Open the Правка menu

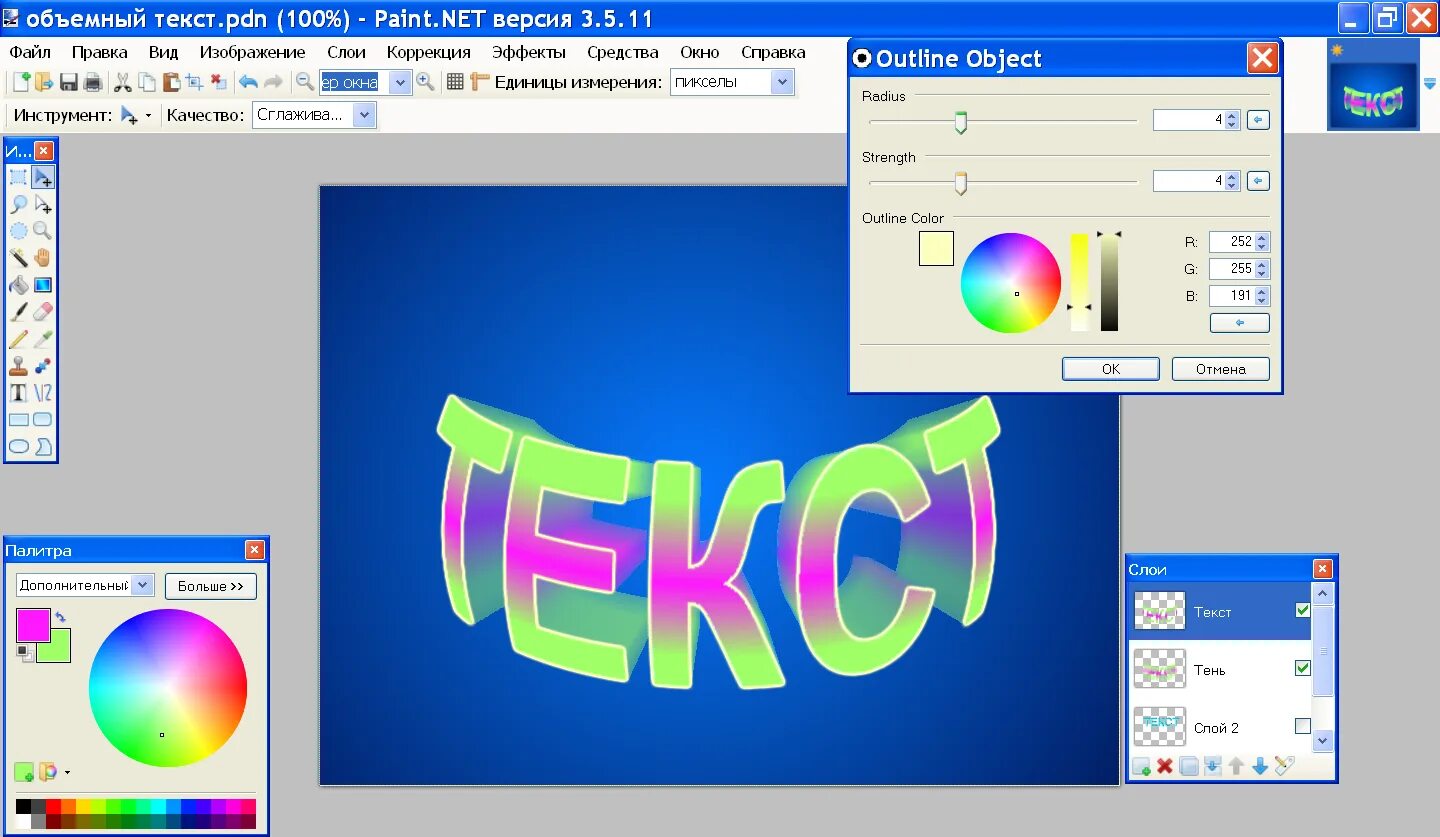click(99, 52)
